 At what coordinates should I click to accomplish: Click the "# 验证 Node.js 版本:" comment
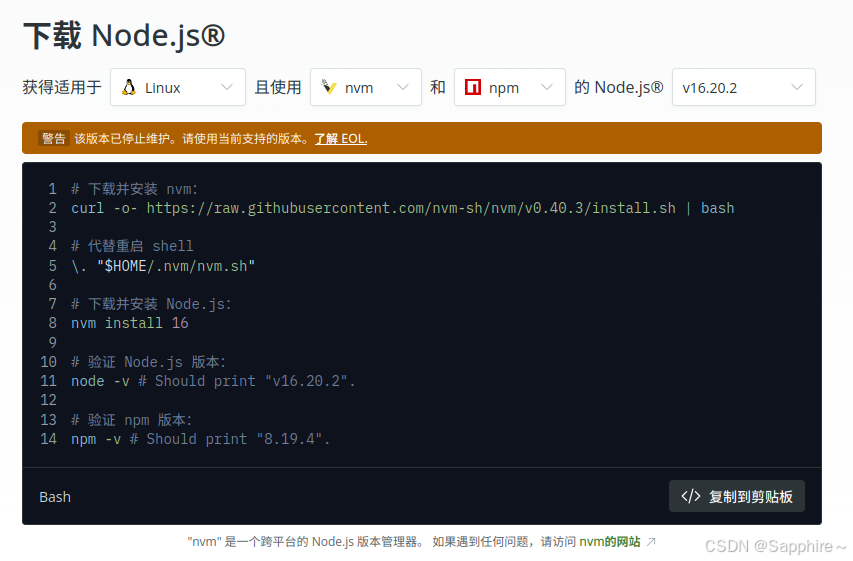(x=149, y=362)
